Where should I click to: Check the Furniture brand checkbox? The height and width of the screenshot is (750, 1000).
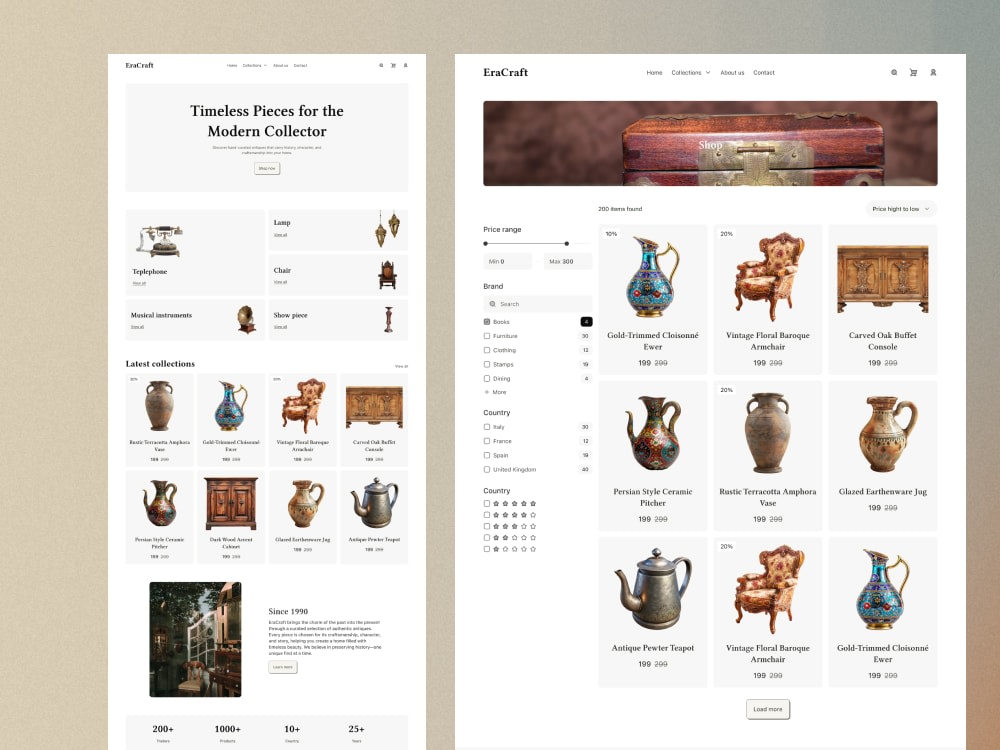[x=487, y=336]
